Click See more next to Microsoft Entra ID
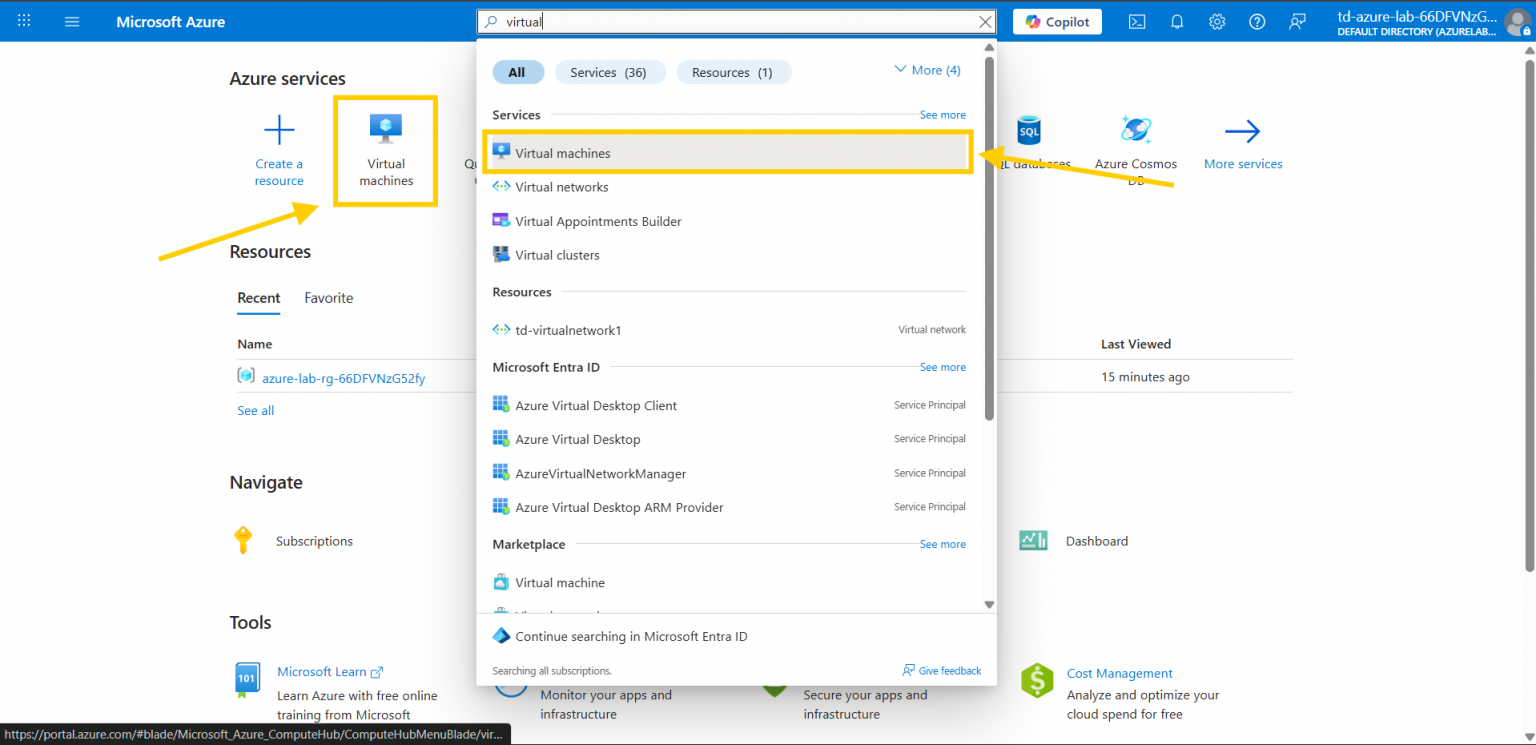This screenshot has width=1536, height=745. pyautogui.click(x=942, y=367)
